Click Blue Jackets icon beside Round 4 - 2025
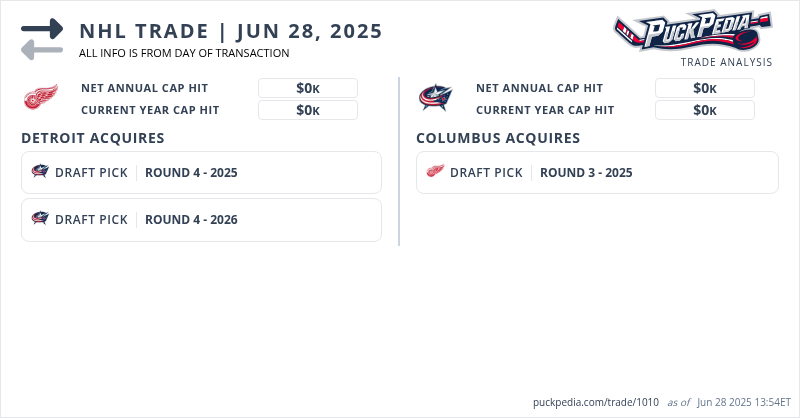 point(40,172)
